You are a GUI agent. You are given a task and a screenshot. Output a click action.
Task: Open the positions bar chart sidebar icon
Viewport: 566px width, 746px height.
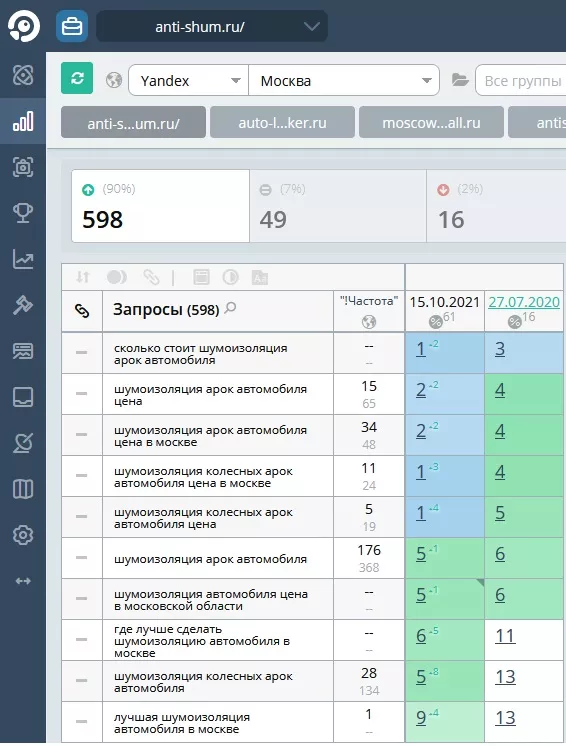click(x=23, y=121)
